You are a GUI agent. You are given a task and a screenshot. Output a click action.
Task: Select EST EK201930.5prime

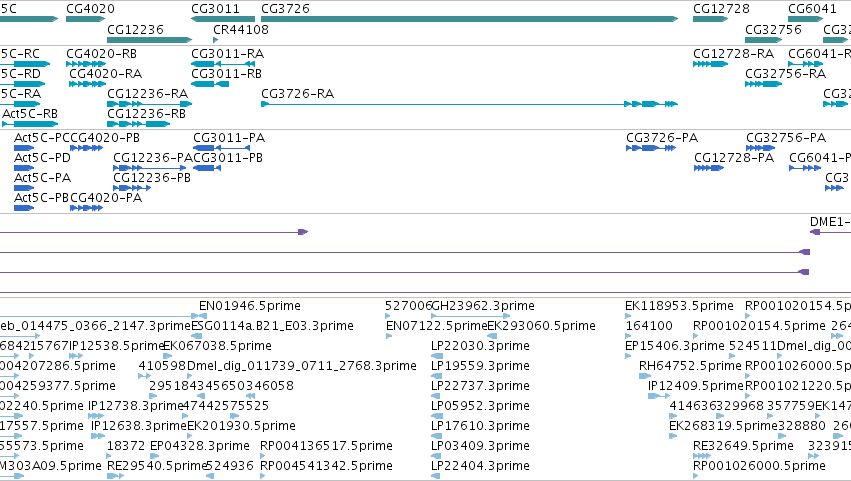pyautogui.click(x=242, y=426)
